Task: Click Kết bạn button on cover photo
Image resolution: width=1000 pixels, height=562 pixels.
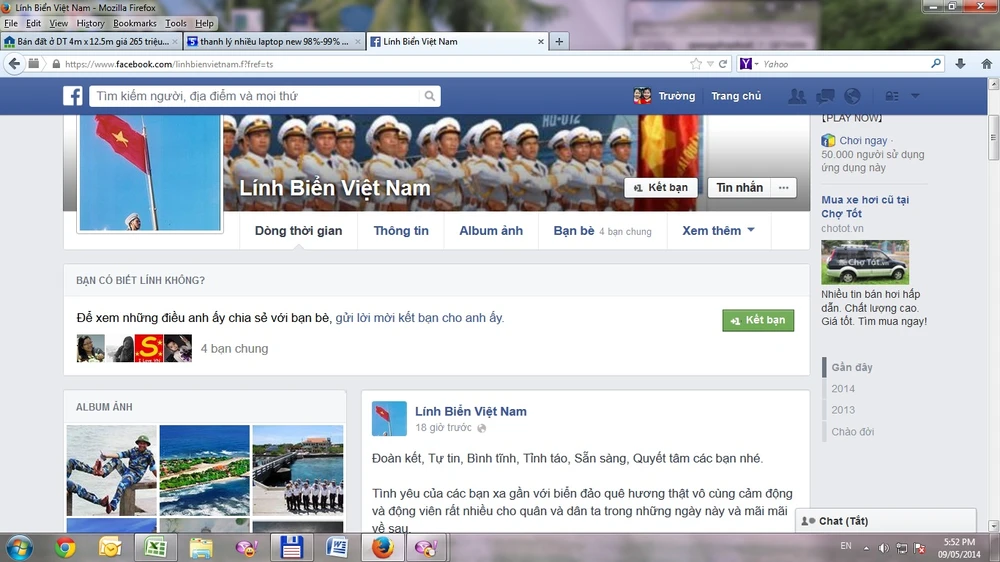Action: point(661,188)
